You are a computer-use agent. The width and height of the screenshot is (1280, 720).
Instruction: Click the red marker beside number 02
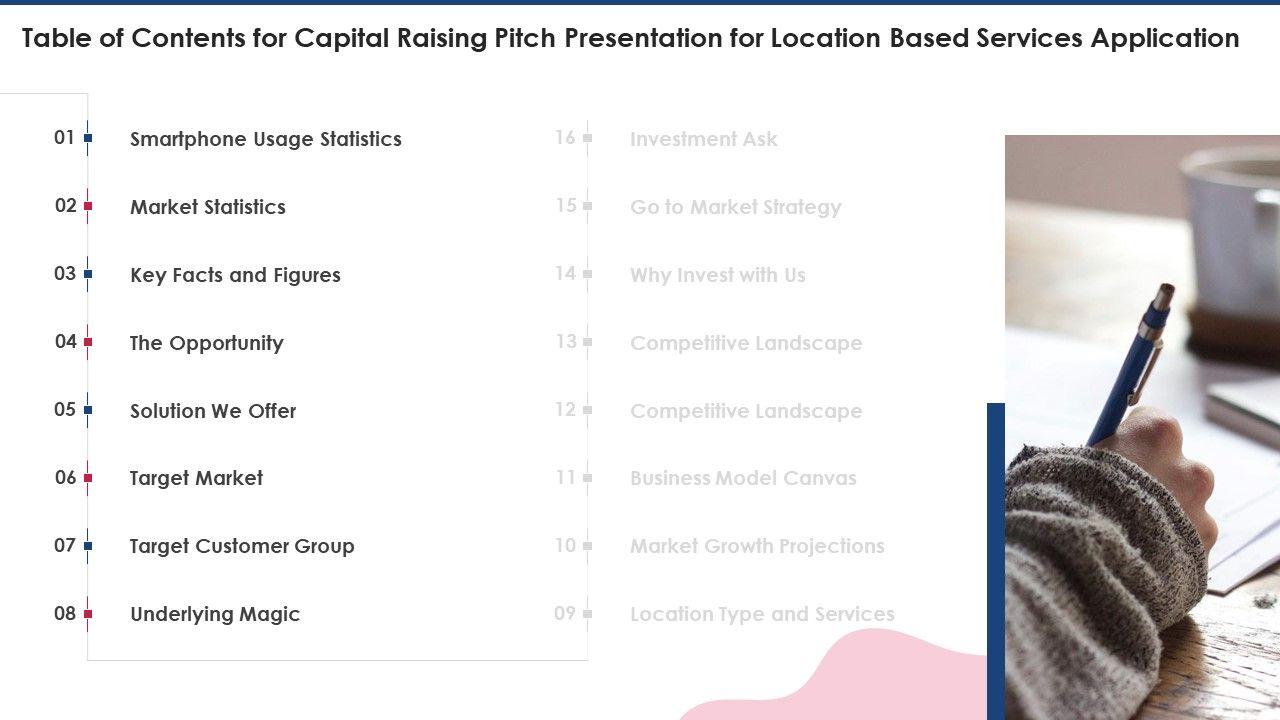pos(88,206)
